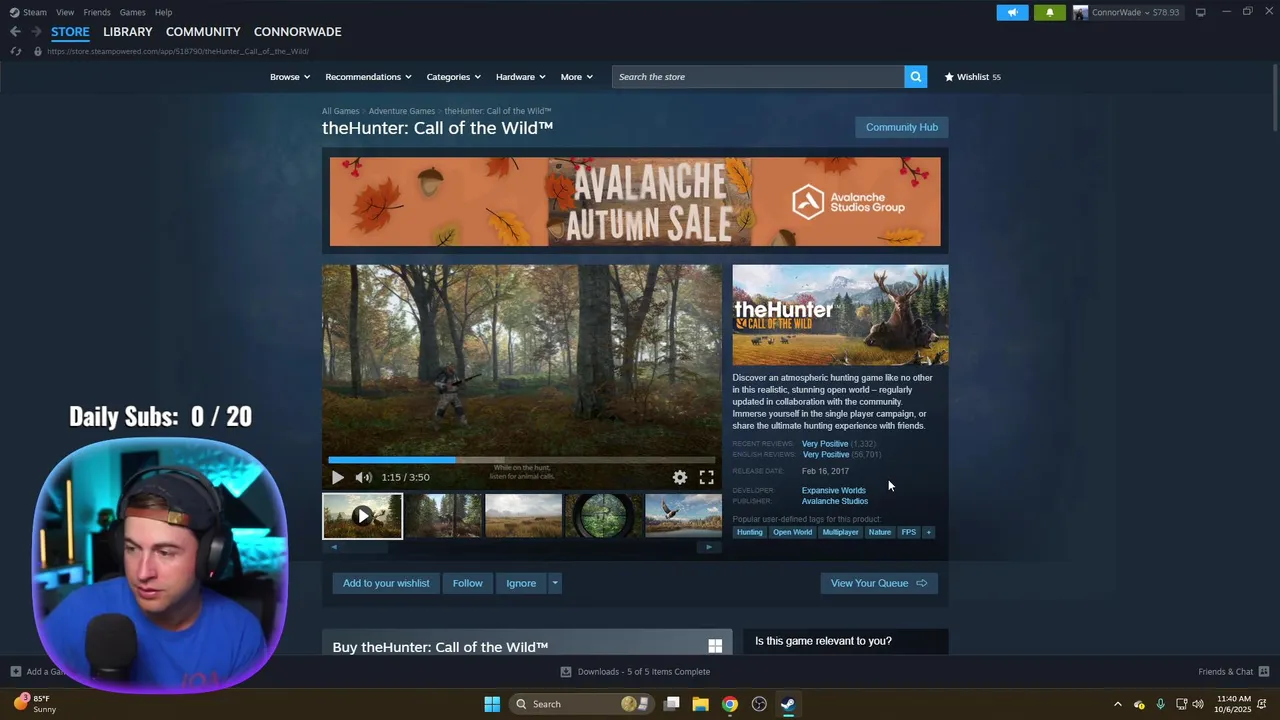Follow this game
Screen dimensions: 1280x720
pyautogui.click(x=467, y=583)
